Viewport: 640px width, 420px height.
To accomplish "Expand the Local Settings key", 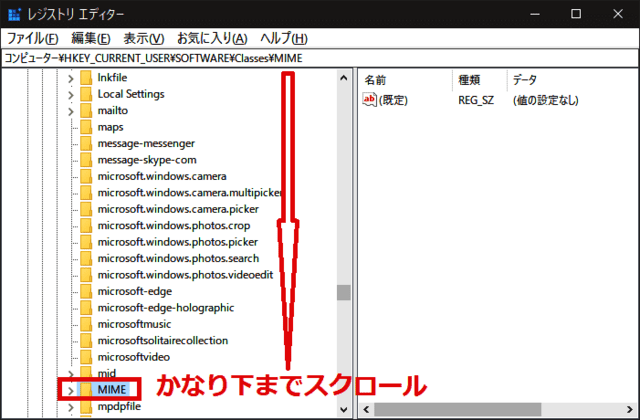I will (x=70, y=94).
